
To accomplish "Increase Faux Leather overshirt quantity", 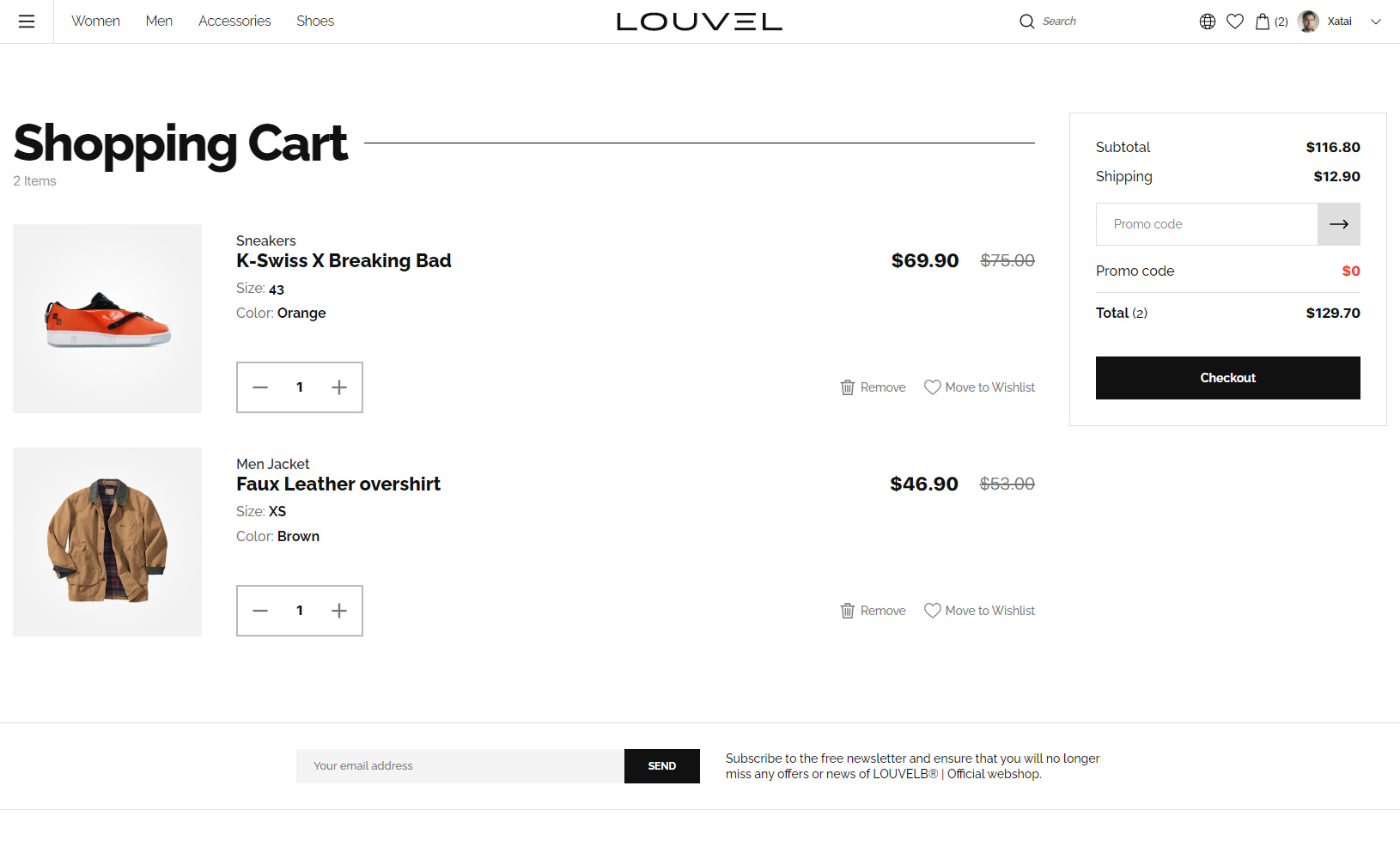I will [339, 611].
